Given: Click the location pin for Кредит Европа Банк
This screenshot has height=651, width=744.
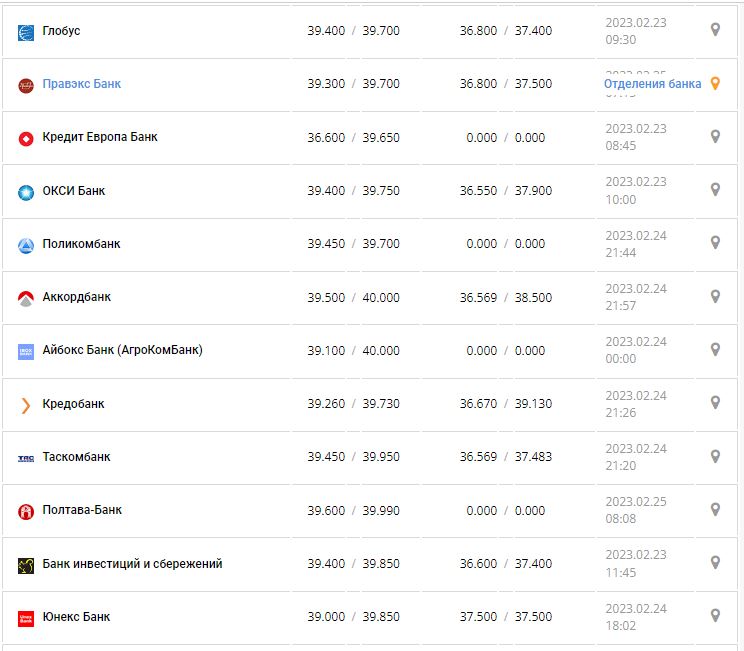Looking at the screenshot, I should click(715, 137).
